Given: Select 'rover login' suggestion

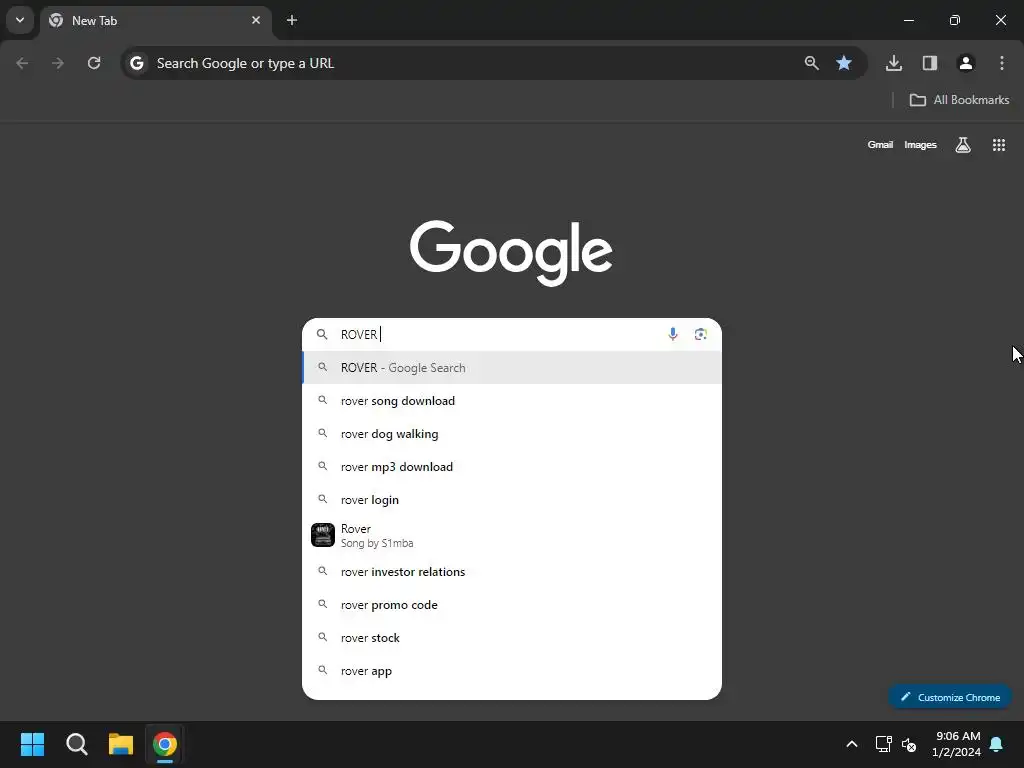Looking at the screenshot, I should (512, 500).
